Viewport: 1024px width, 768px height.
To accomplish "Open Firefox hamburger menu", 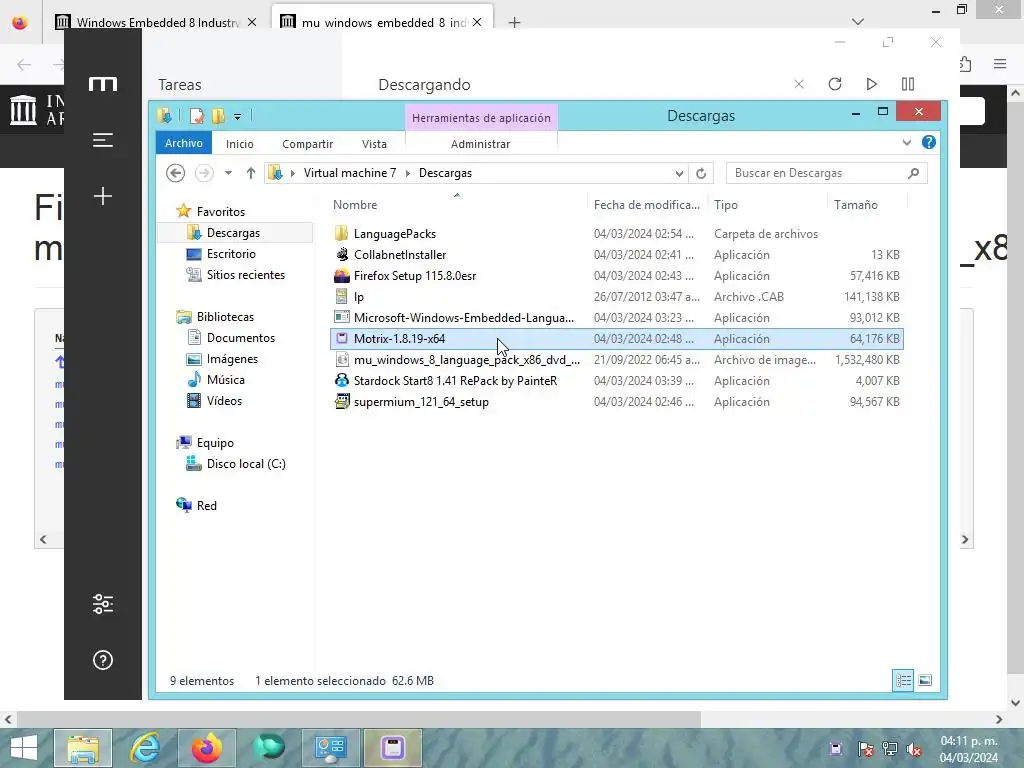I will pyautogui.click(x=1000, y=64).
